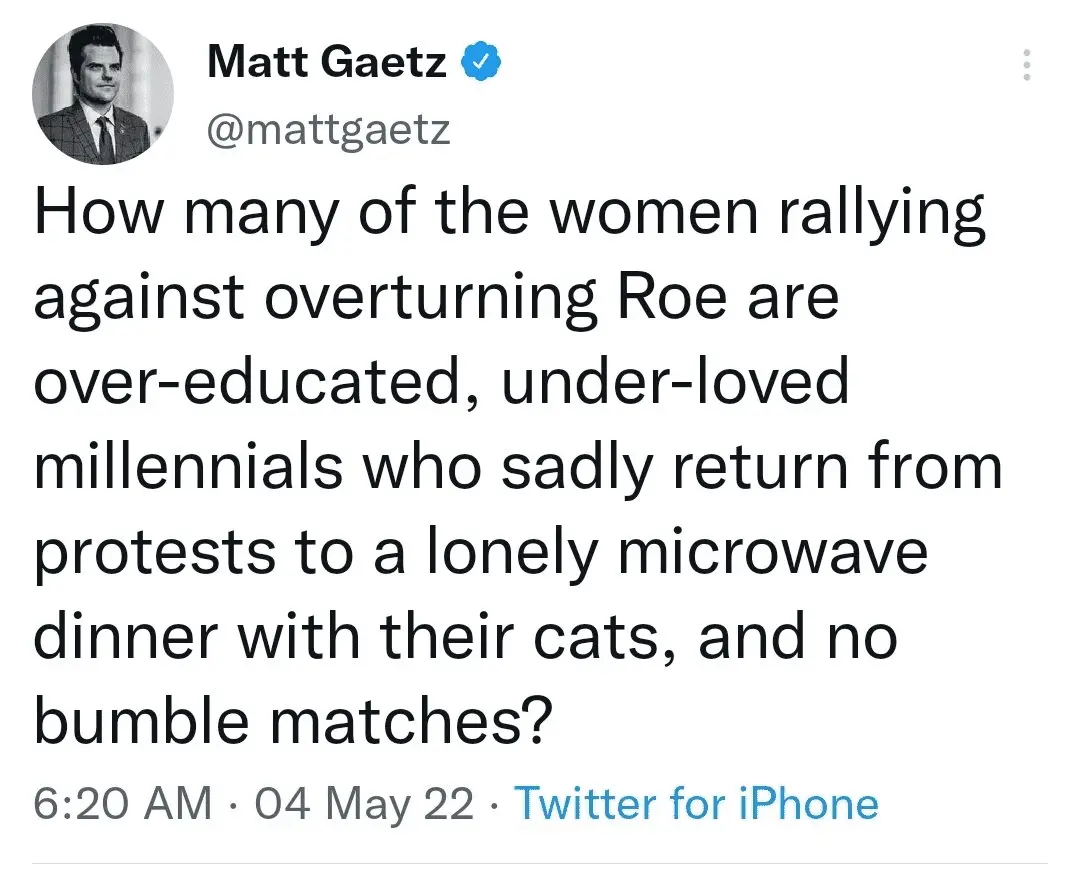This screenshot has height=881, width=1080.
Task: Click the Twitter for iPhone source link
Action: tap(695, 804)
